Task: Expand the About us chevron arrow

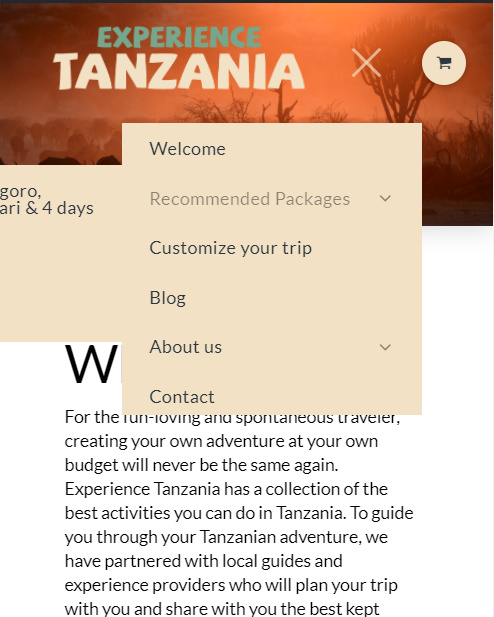Action: pos(385,347)
